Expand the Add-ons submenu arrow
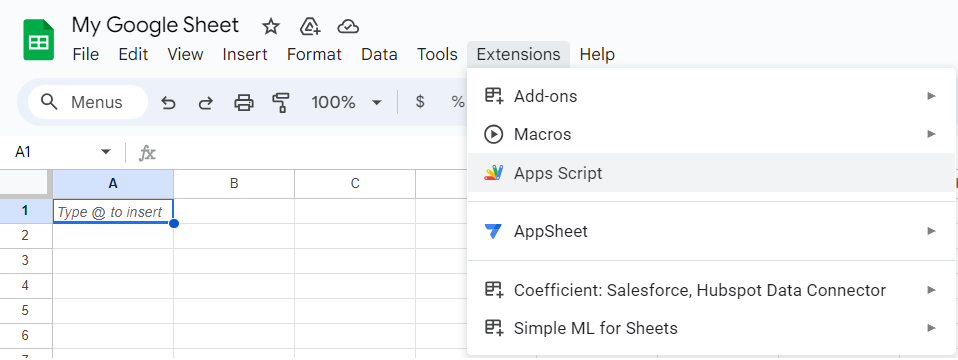The image size is (958, 360). coord(931,96)
